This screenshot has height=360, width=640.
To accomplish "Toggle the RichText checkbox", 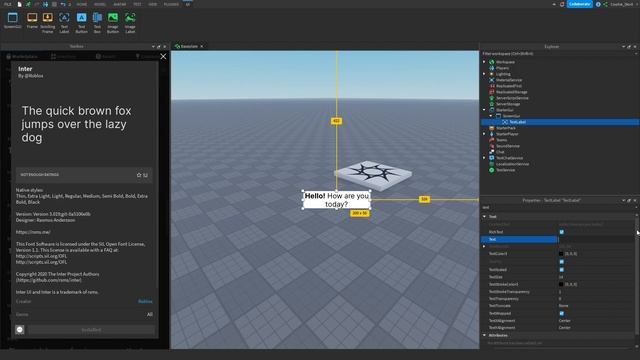I will [x=562, y=232].
